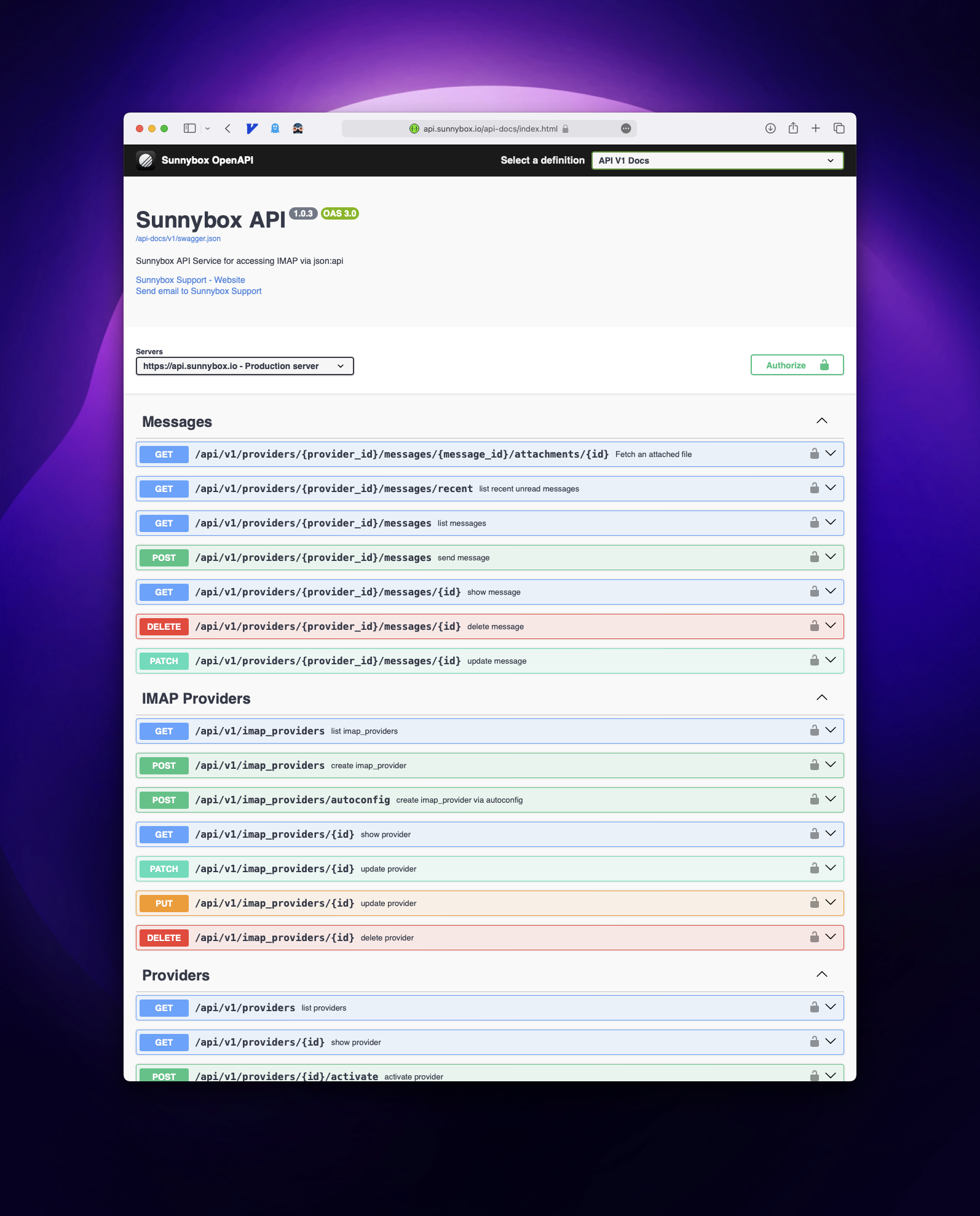
Task: Click GET badge for attachments endpoint
Action: pos(164,455)
